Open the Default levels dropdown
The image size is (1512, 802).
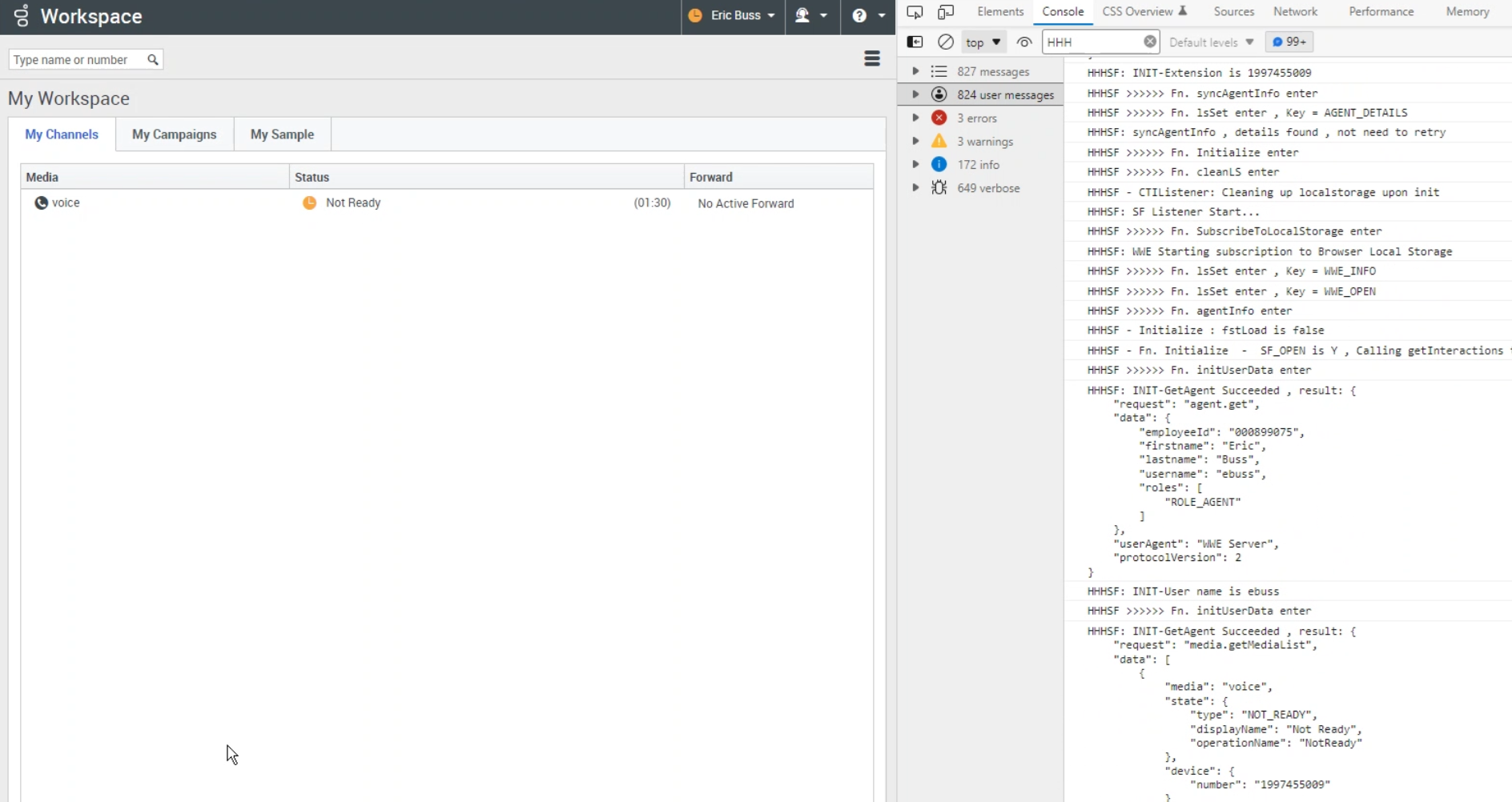point(1211,42)
